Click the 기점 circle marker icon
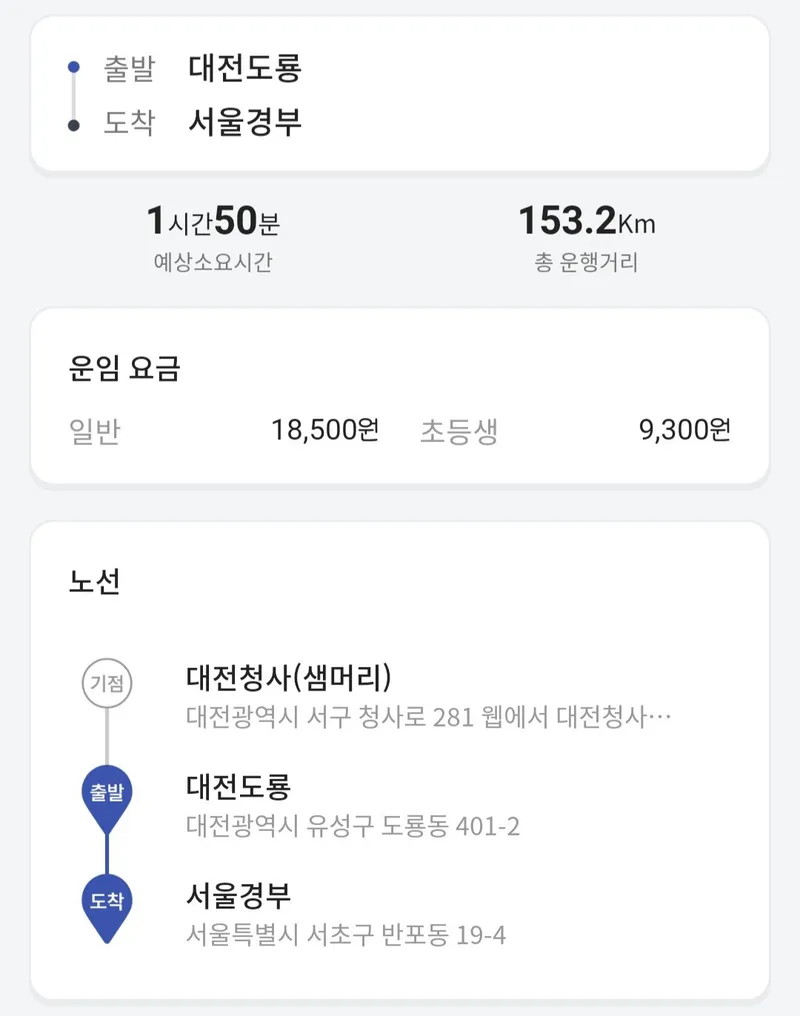Viewport: 800px width, 1016px height. (x=107, y=683)
